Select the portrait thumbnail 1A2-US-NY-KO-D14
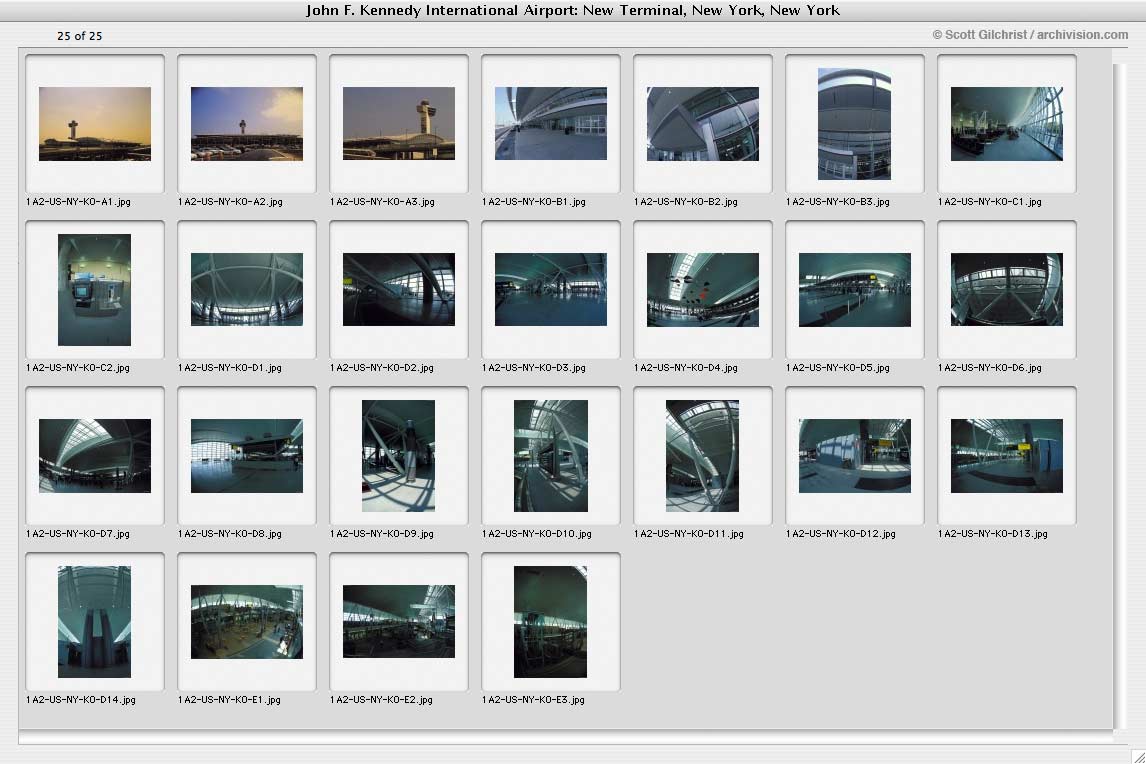Screen dimensions: 1146x764 (x=94, y=621)
